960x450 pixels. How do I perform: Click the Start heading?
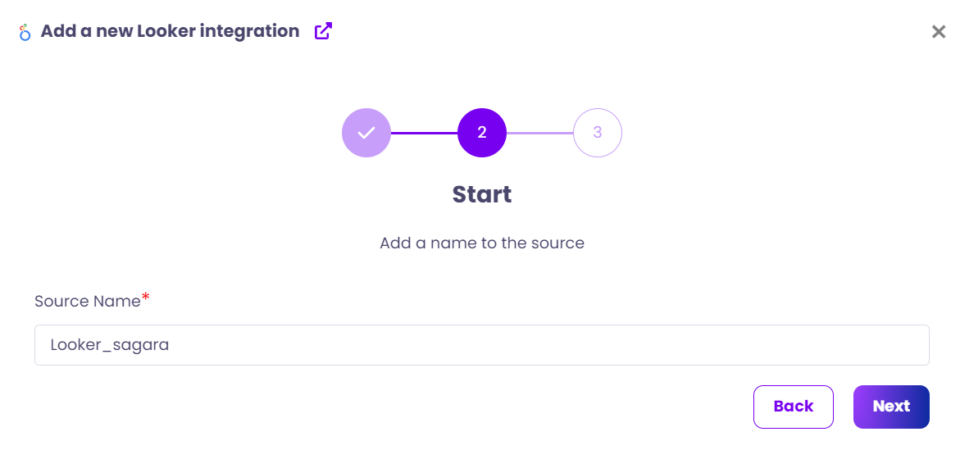pyautogui.click(x=482, y=194)
